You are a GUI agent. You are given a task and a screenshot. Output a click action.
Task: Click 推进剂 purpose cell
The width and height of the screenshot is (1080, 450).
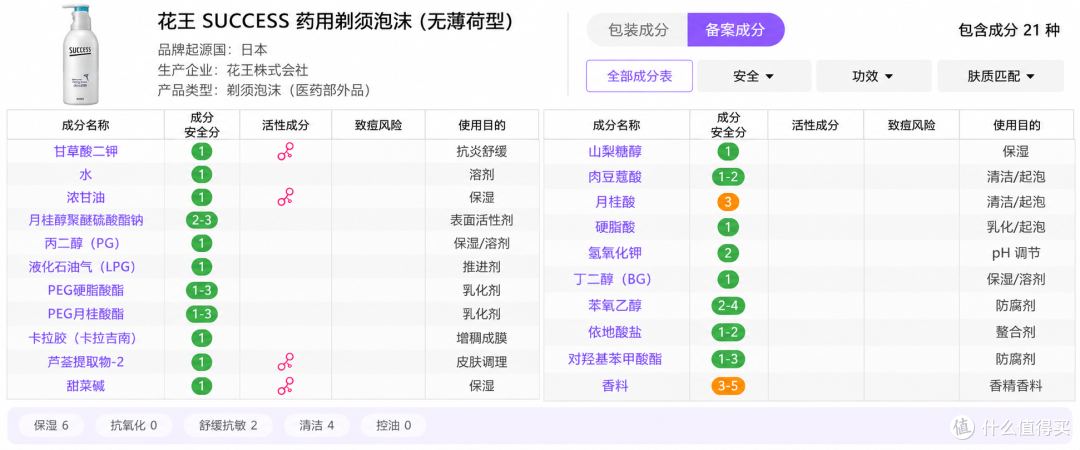482,267
